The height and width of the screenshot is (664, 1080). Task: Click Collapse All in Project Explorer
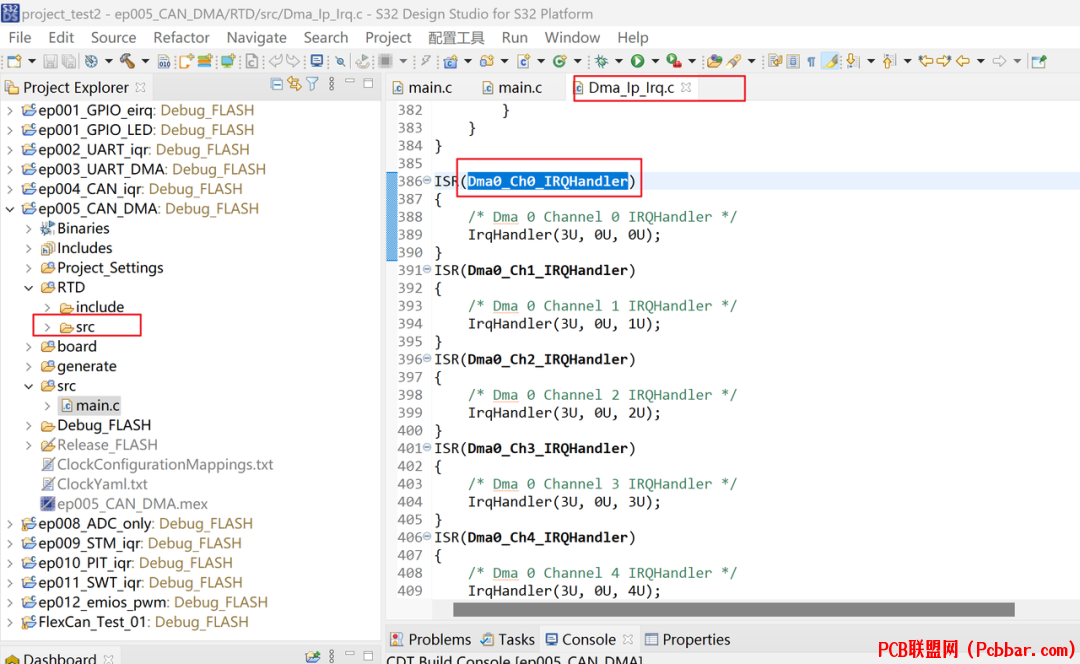(277, 85)
